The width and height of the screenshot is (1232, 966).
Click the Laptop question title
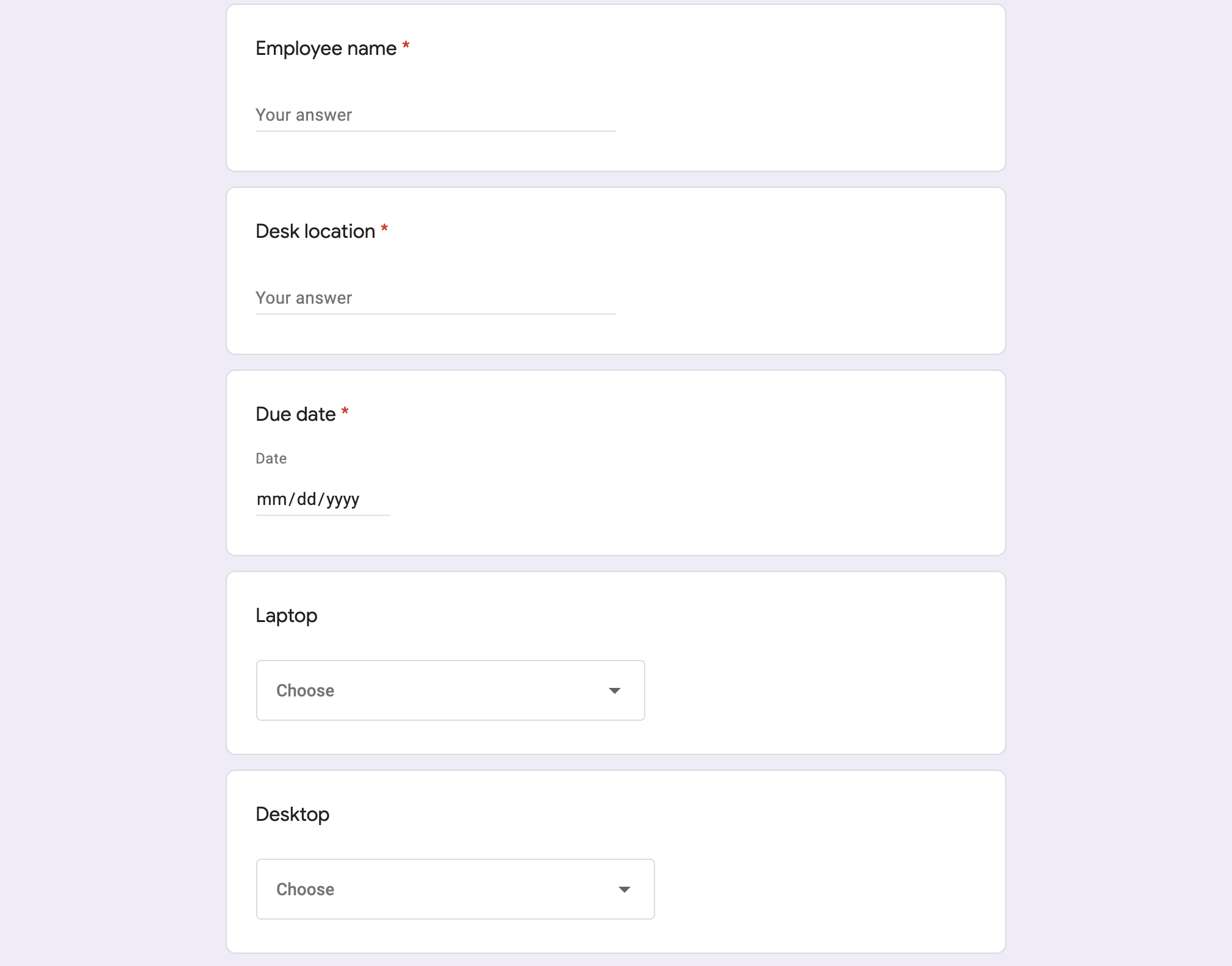click(286, 615)
